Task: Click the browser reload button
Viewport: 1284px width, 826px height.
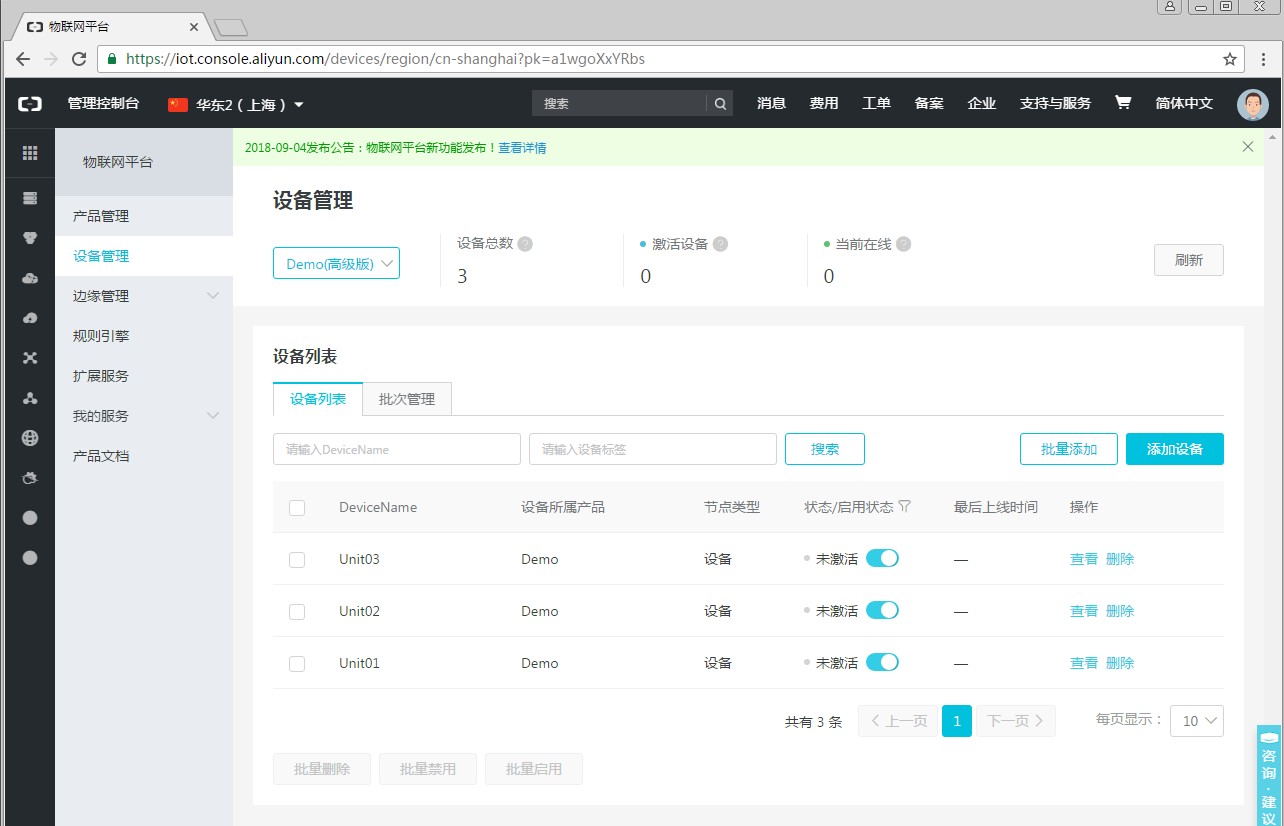Action: click(78, 59)
